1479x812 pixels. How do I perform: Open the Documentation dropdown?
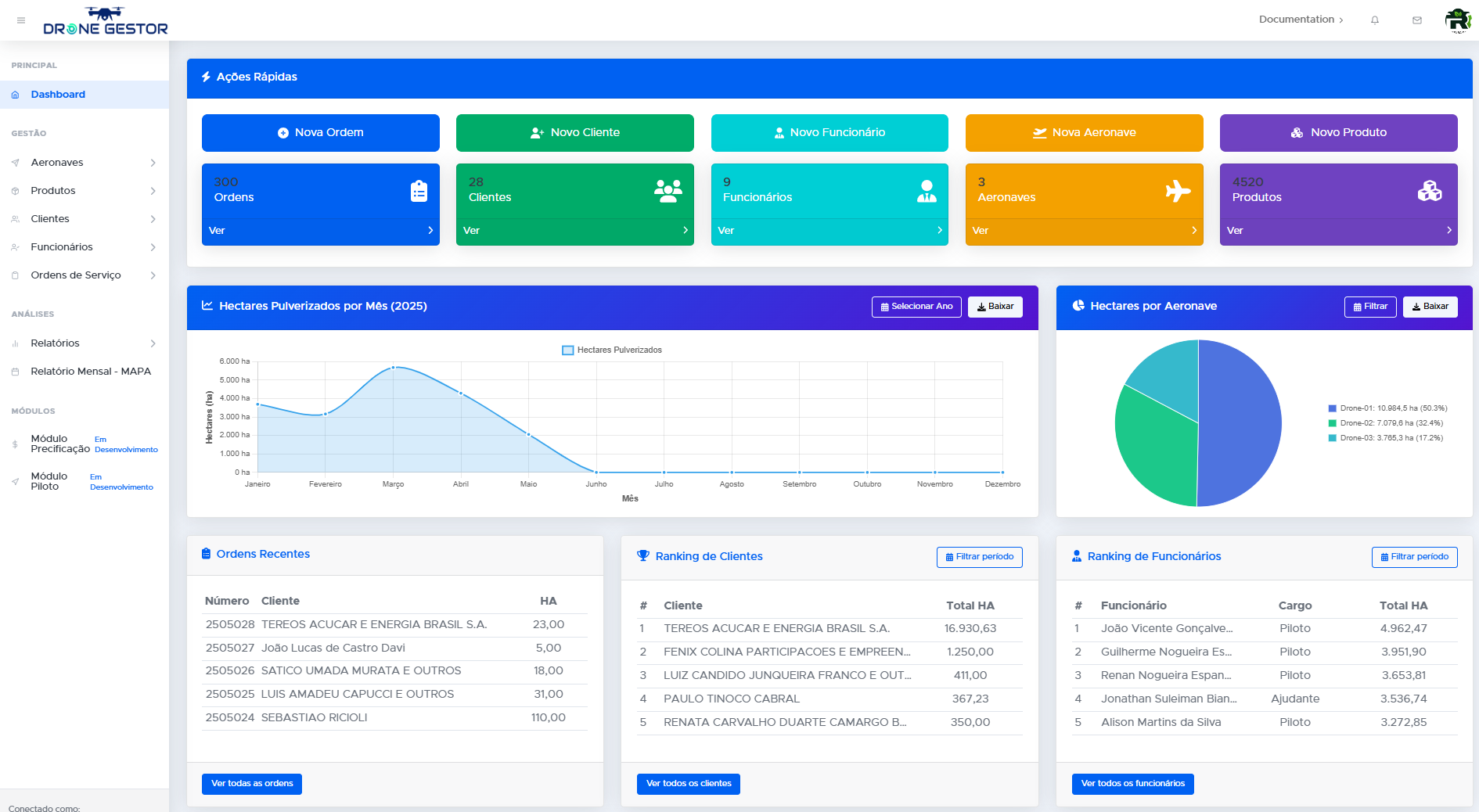coord(1300,20)
